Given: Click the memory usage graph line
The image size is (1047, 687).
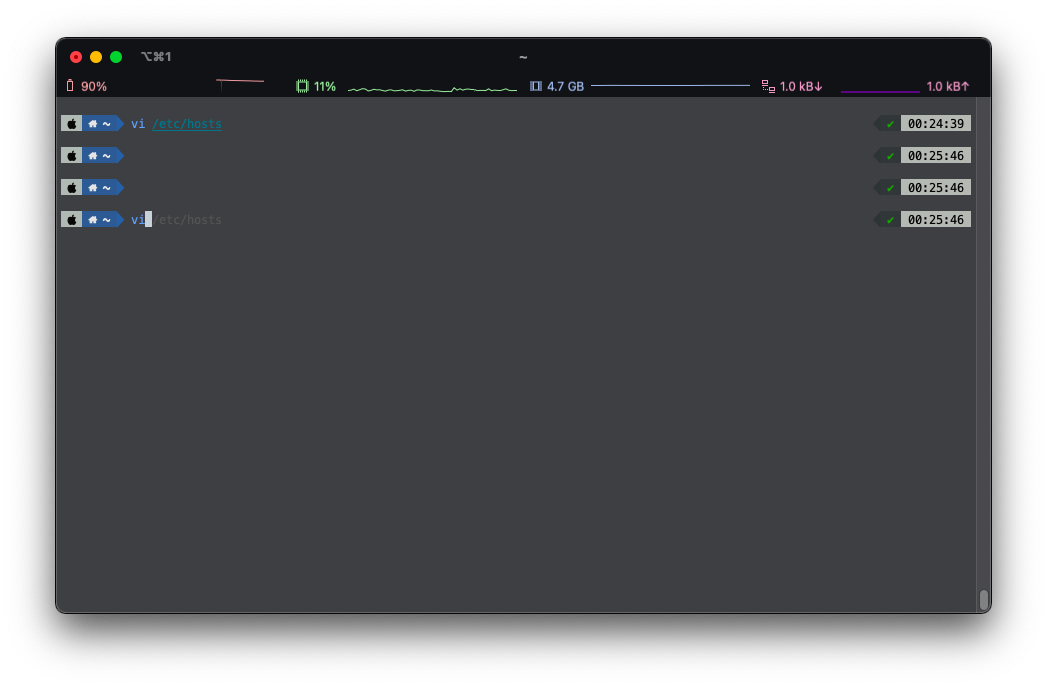Looking at the screenshot, I should 670,85.
